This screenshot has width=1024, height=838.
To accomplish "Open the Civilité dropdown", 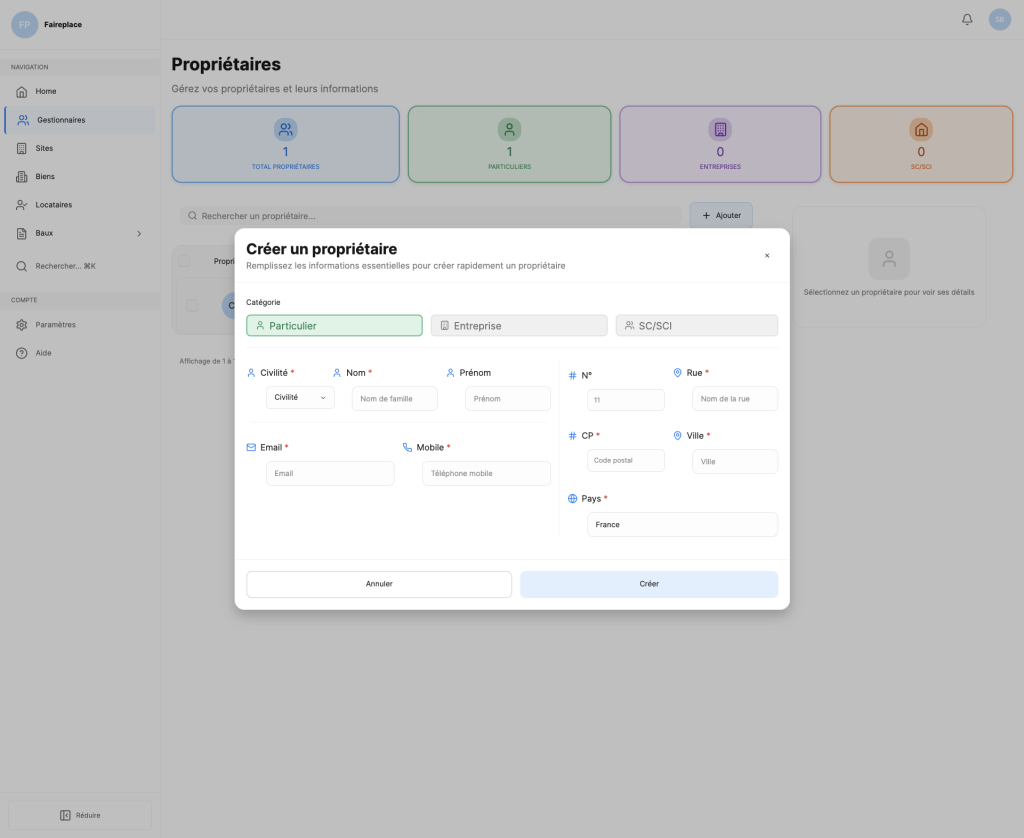I will (300, 398).
